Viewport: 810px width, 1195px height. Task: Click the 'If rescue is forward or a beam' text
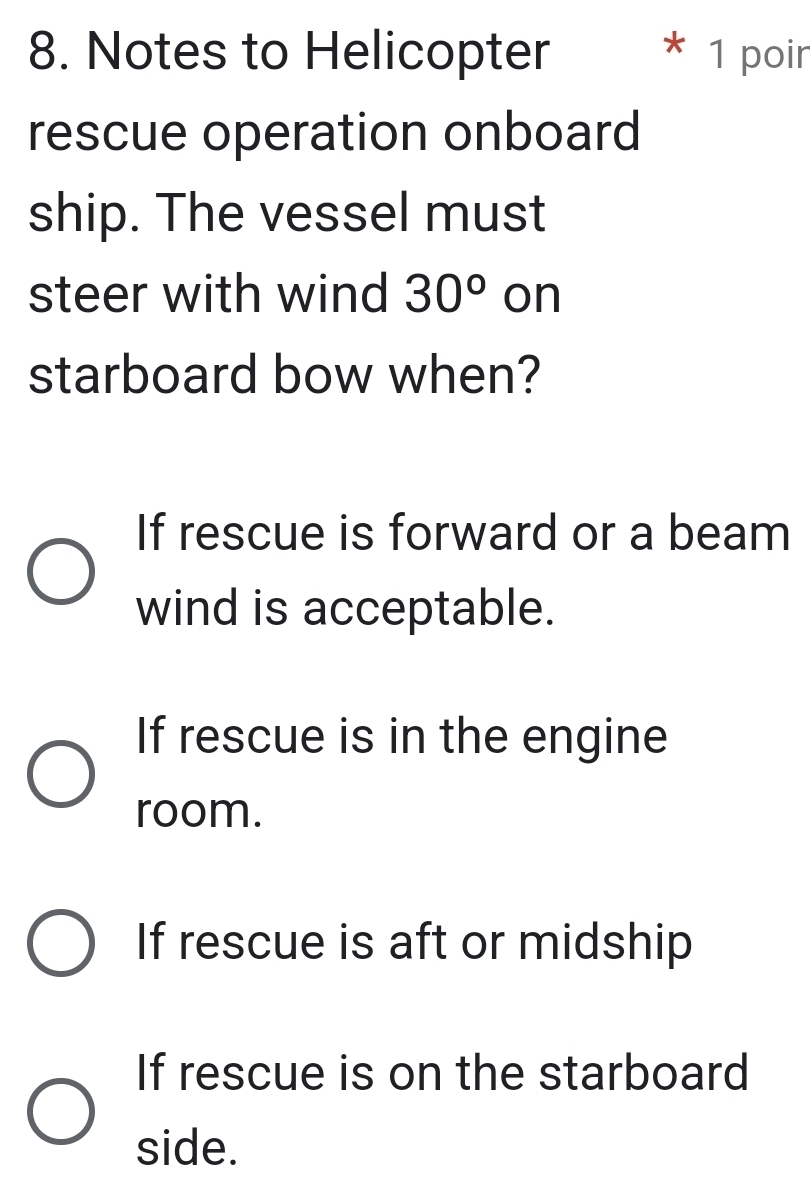[x=464, y=534]
